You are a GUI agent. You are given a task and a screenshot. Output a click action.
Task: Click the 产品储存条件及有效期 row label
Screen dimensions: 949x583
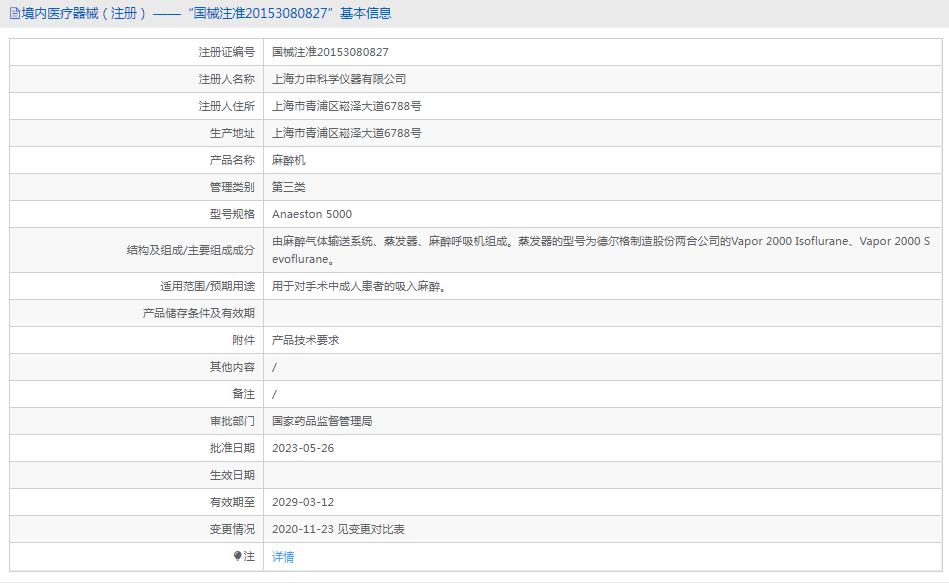pos(199,313)
